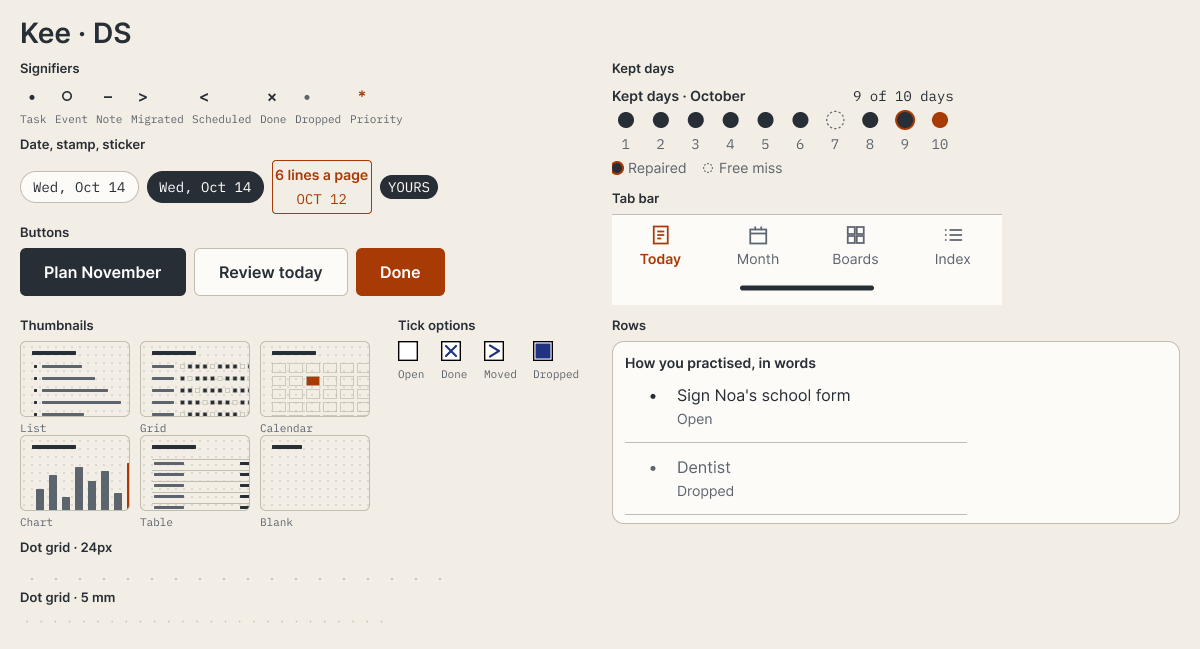
Task: Select the Migrated arrow signifier
Action: (143, 97)
